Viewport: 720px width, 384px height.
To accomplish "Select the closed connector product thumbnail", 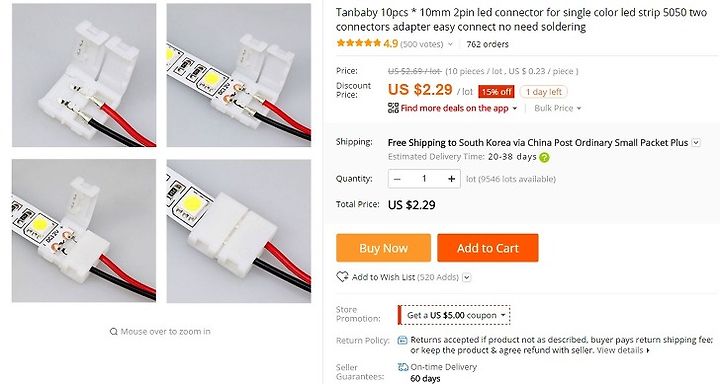I will coord(239,231).
